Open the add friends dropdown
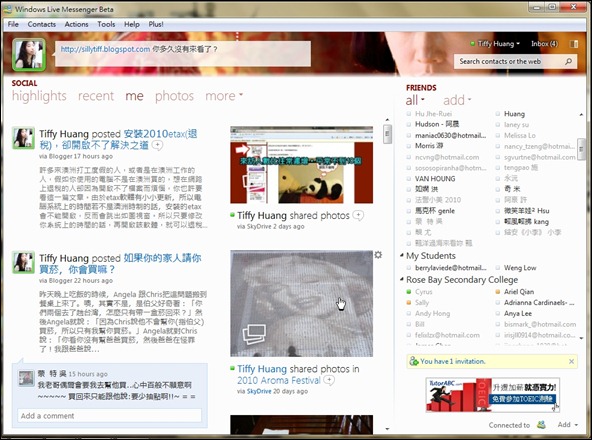 [x=457, y=100]
